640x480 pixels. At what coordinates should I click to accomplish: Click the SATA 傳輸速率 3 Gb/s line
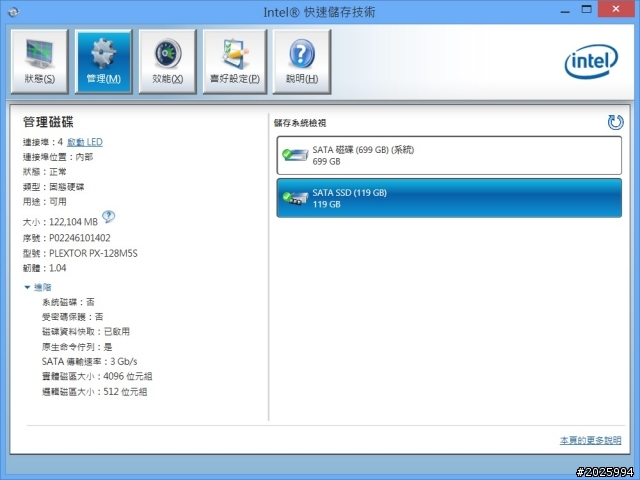pyautogui.click(x=89, y=362)
